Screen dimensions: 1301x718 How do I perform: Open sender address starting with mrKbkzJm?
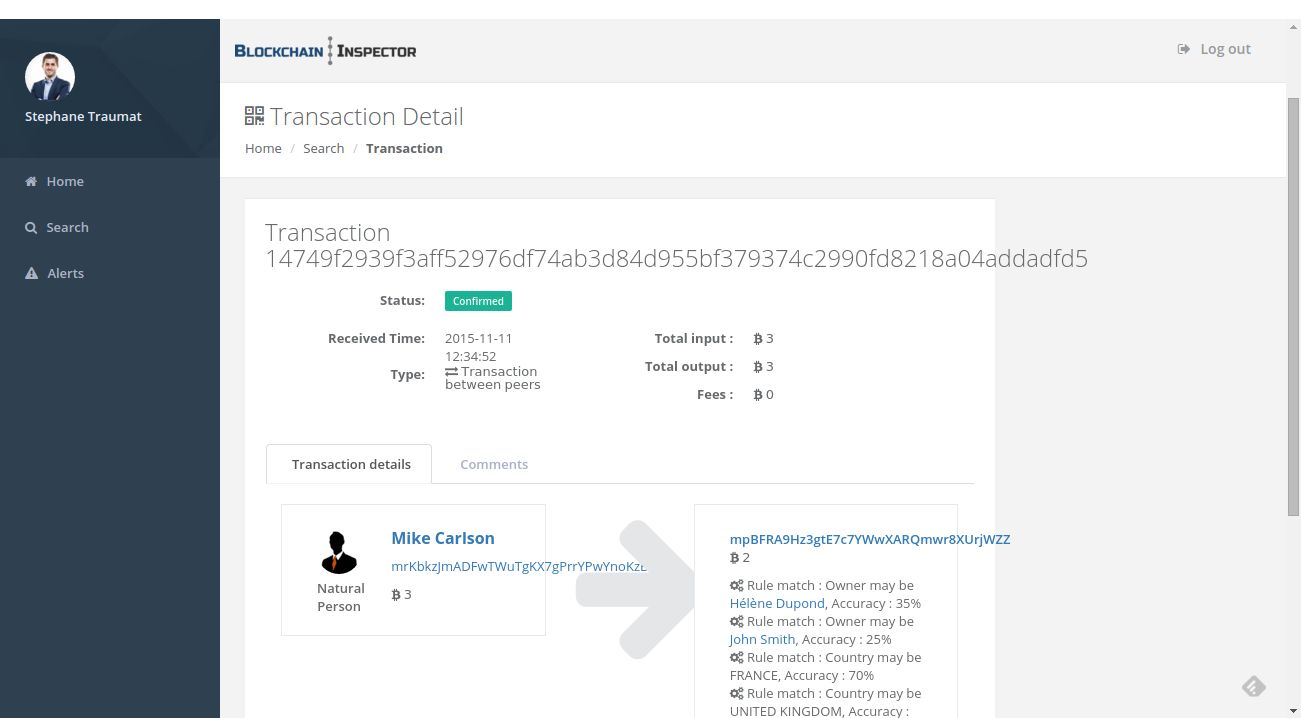518,566
